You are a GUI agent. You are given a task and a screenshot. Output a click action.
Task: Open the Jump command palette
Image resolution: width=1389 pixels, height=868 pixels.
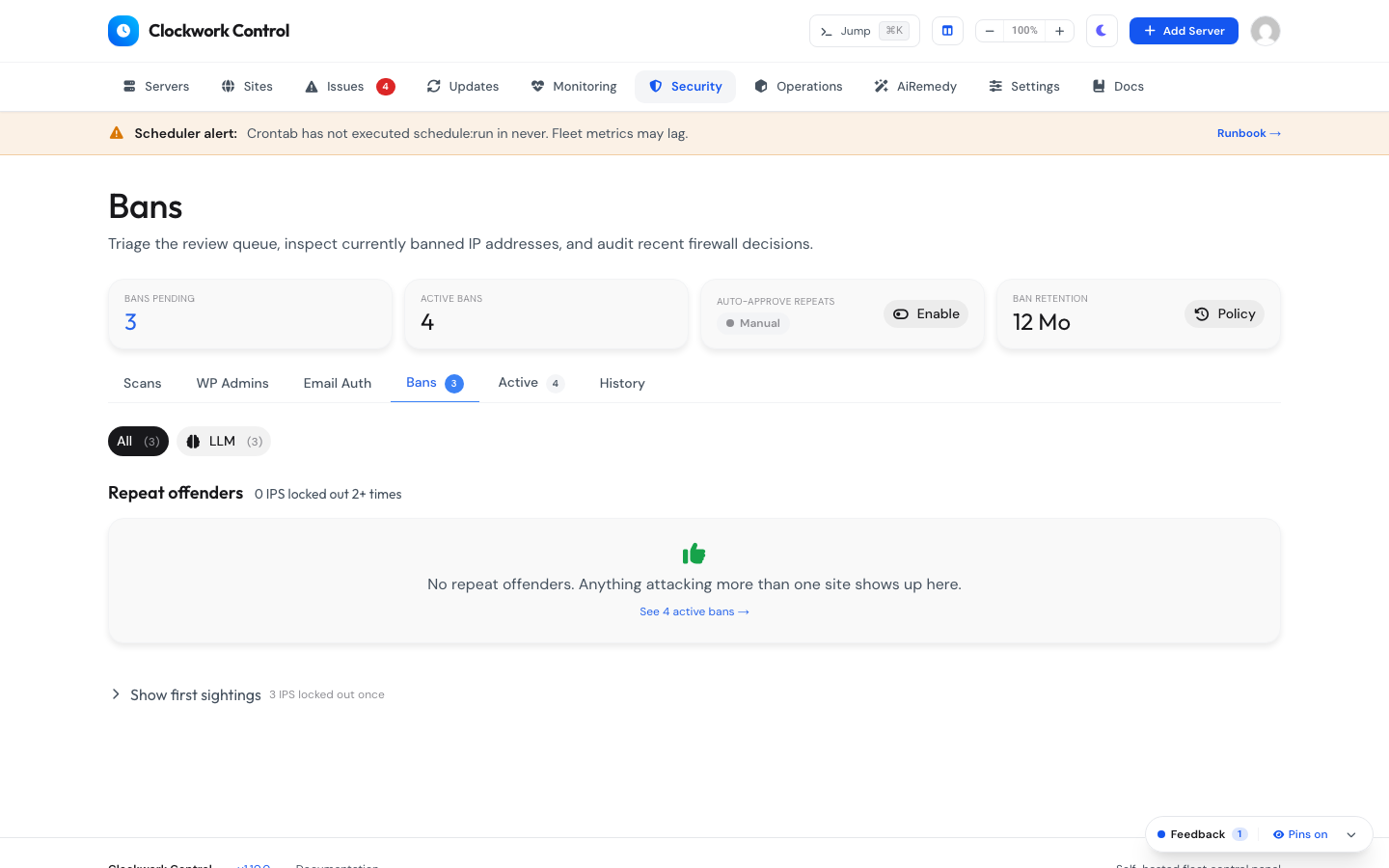(864, 31)
